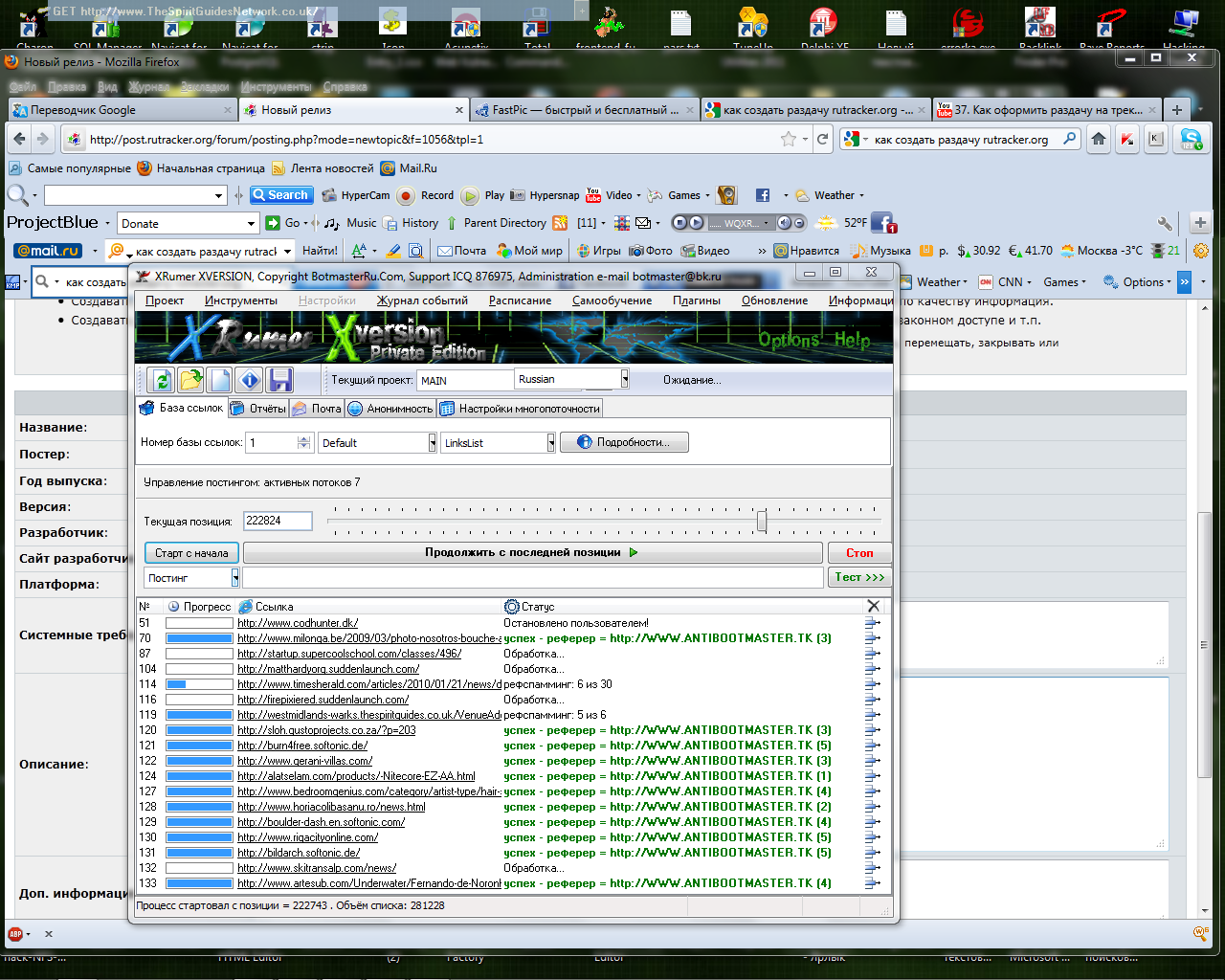Create new project via blank page icon
Viewport: 1225px width, 980px height.
tap(221, 380)
